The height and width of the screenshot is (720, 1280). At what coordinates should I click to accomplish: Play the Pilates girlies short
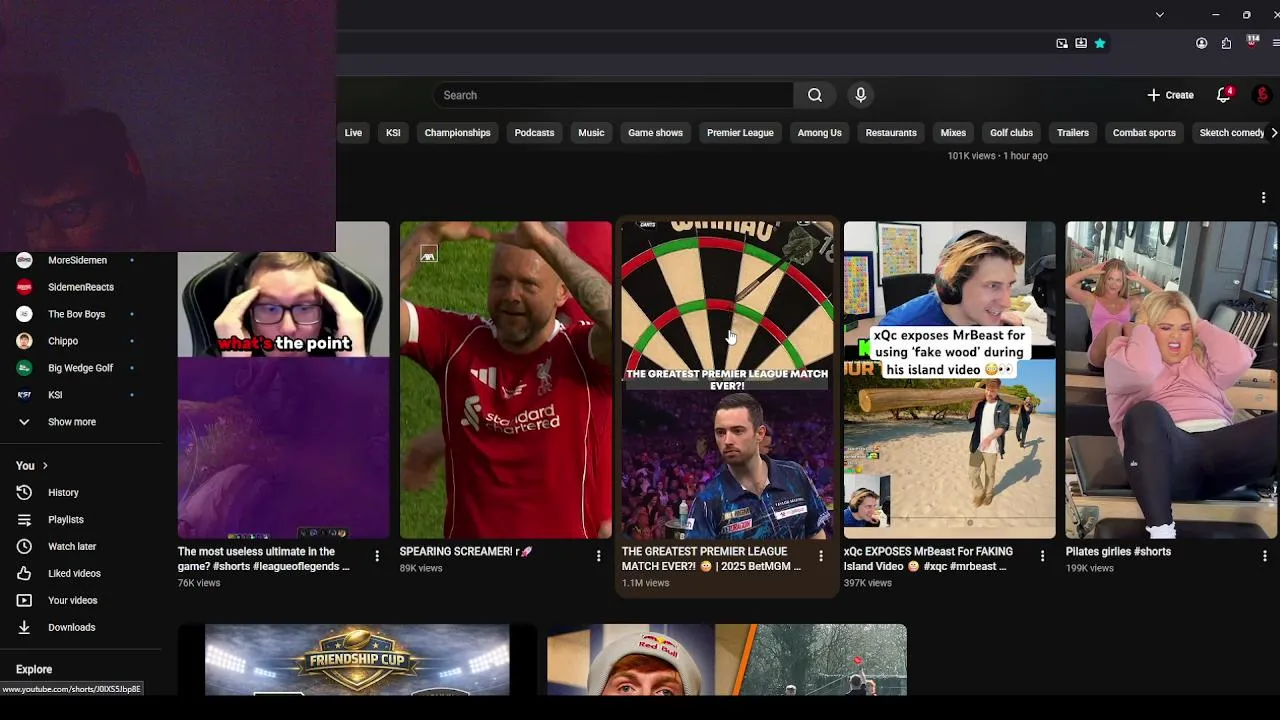tap(1171, 380)
